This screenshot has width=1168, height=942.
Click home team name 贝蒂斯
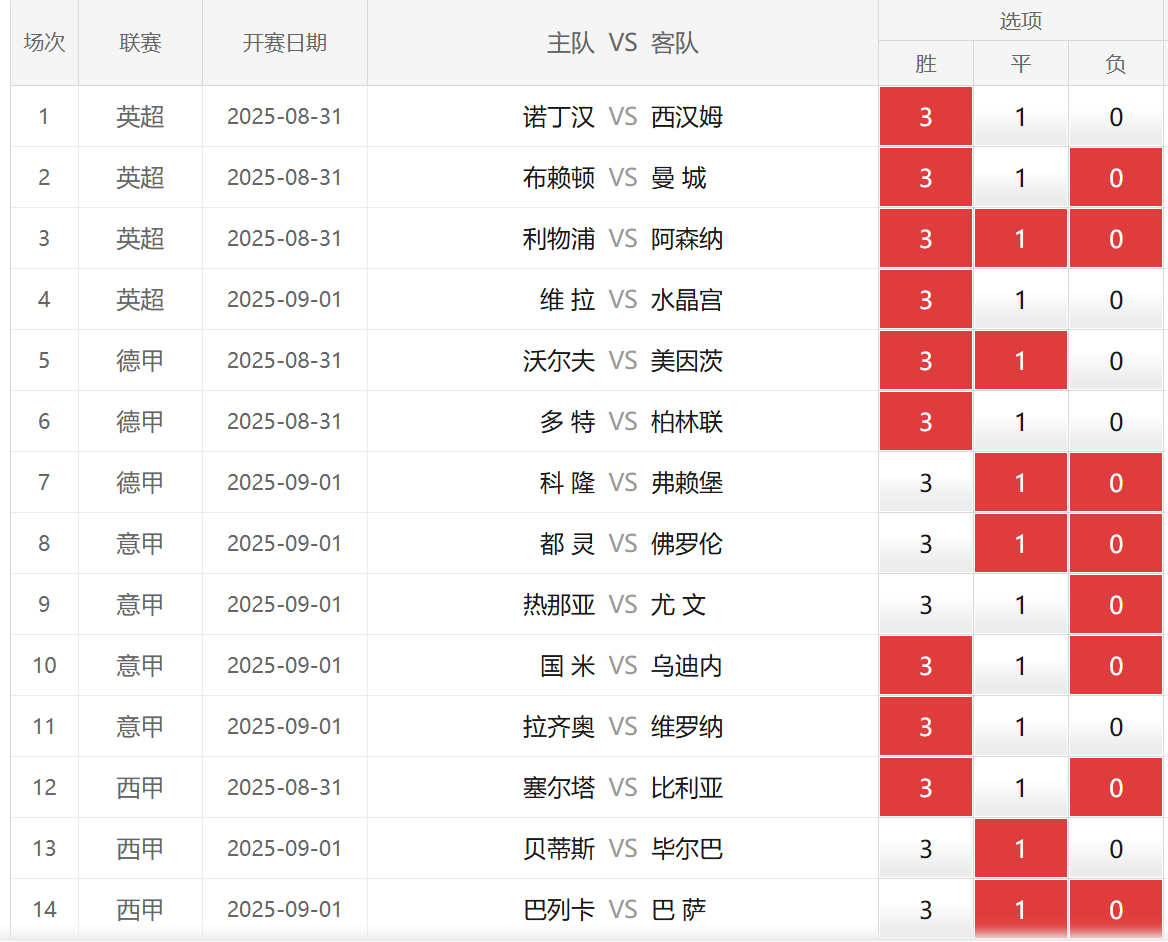point(559,849)
